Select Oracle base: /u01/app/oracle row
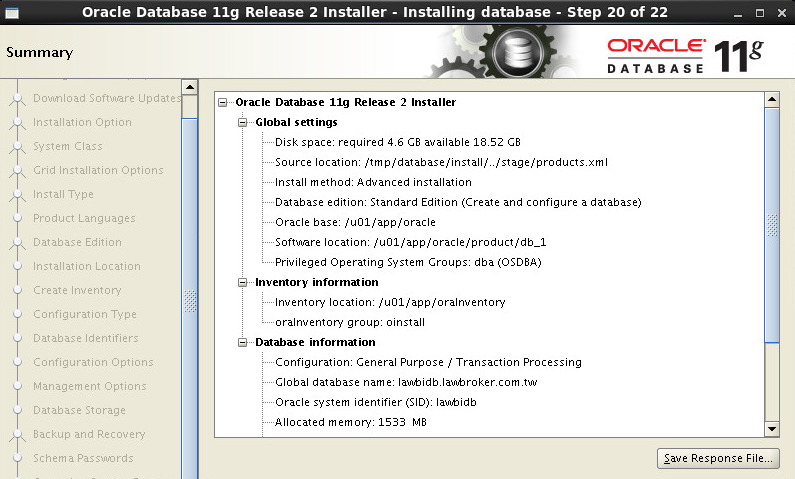 click(x=355, y=223)
